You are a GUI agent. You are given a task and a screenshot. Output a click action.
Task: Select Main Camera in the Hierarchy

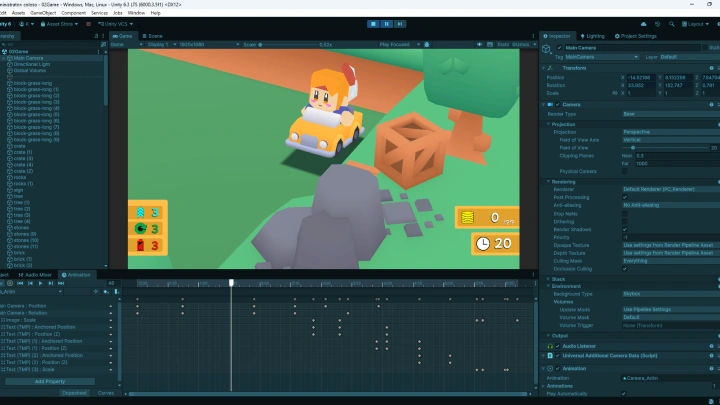[x=28, y=58]
